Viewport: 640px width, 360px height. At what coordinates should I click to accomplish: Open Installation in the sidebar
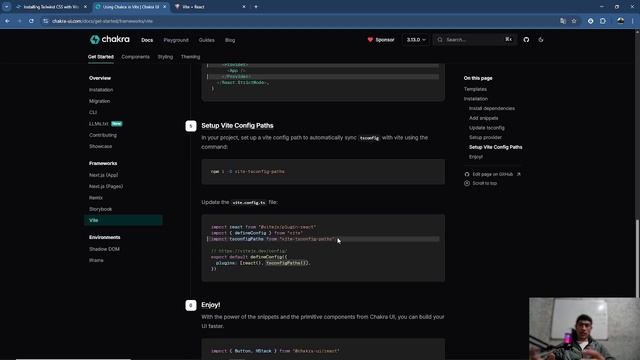pyautogui.click(x=101, y=90)
